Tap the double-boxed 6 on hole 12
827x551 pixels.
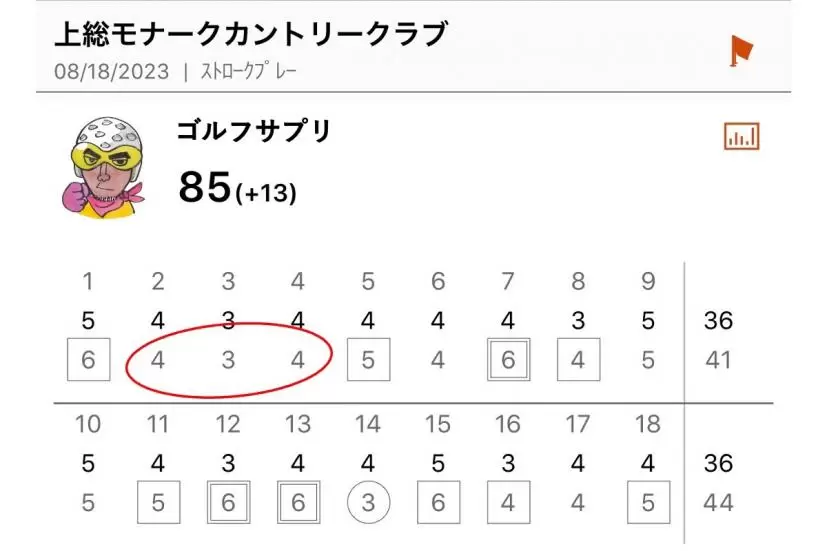228,503
